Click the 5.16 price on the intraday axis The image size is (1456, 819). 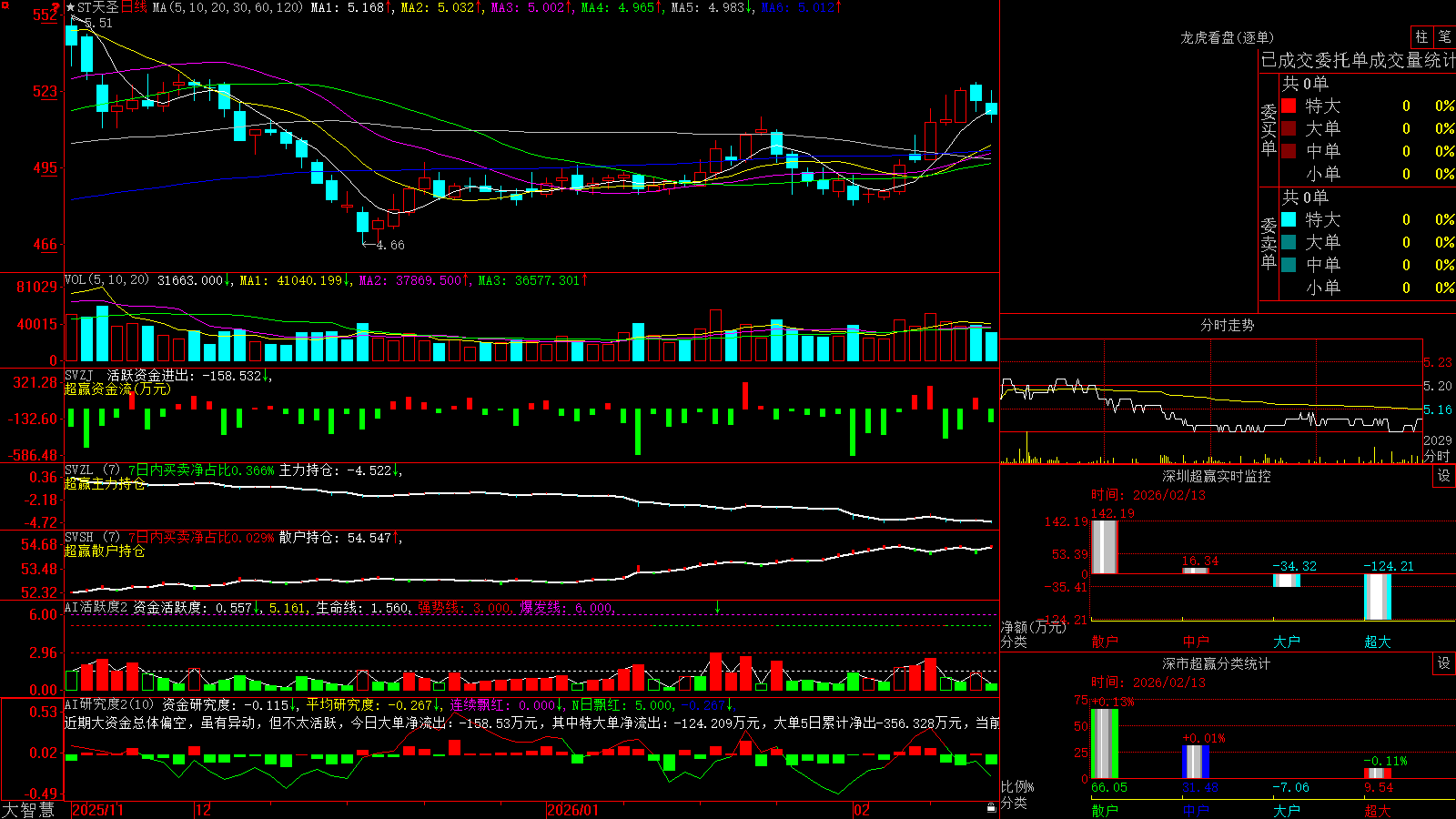[x=1438, y=409]
